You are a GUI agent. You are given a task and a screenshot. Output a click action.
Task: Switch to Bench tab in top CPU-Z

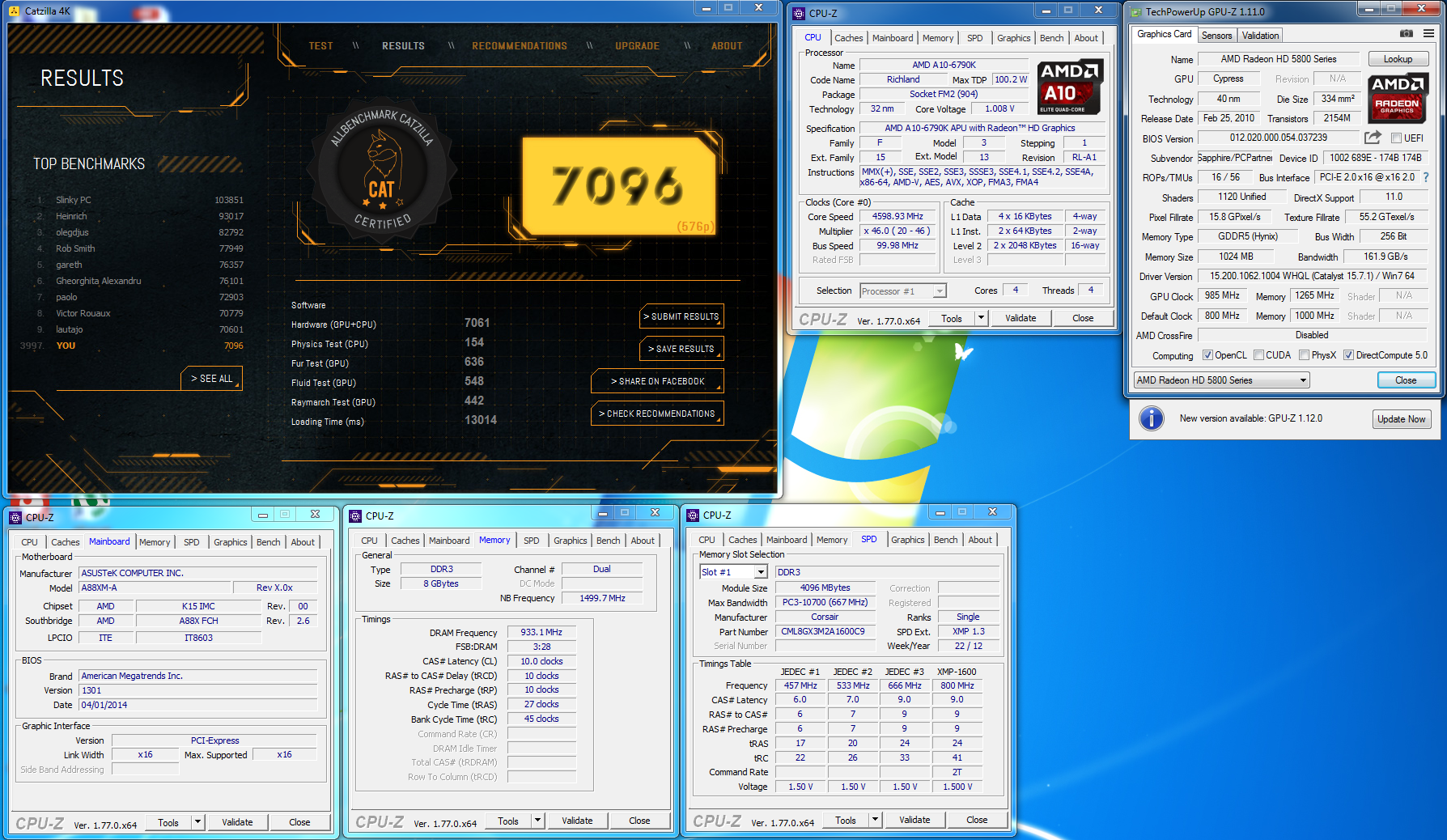tap(1051, 38)
